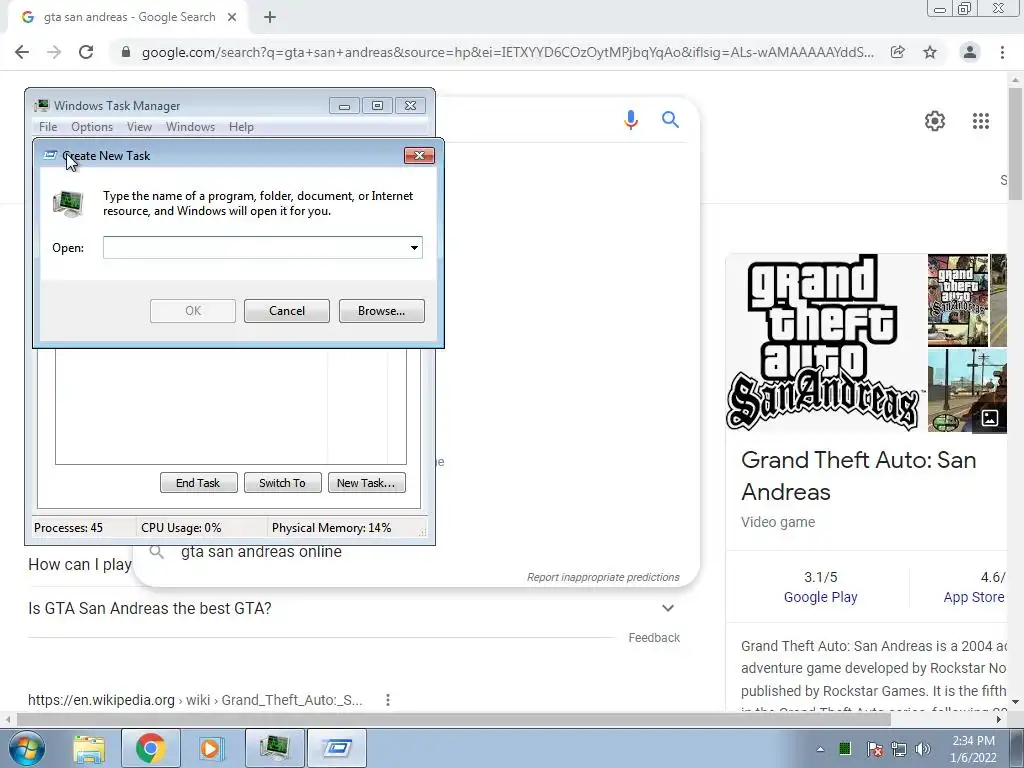
Task: Click Chrome icon in taskbar
Action: [x=150, y=748]
